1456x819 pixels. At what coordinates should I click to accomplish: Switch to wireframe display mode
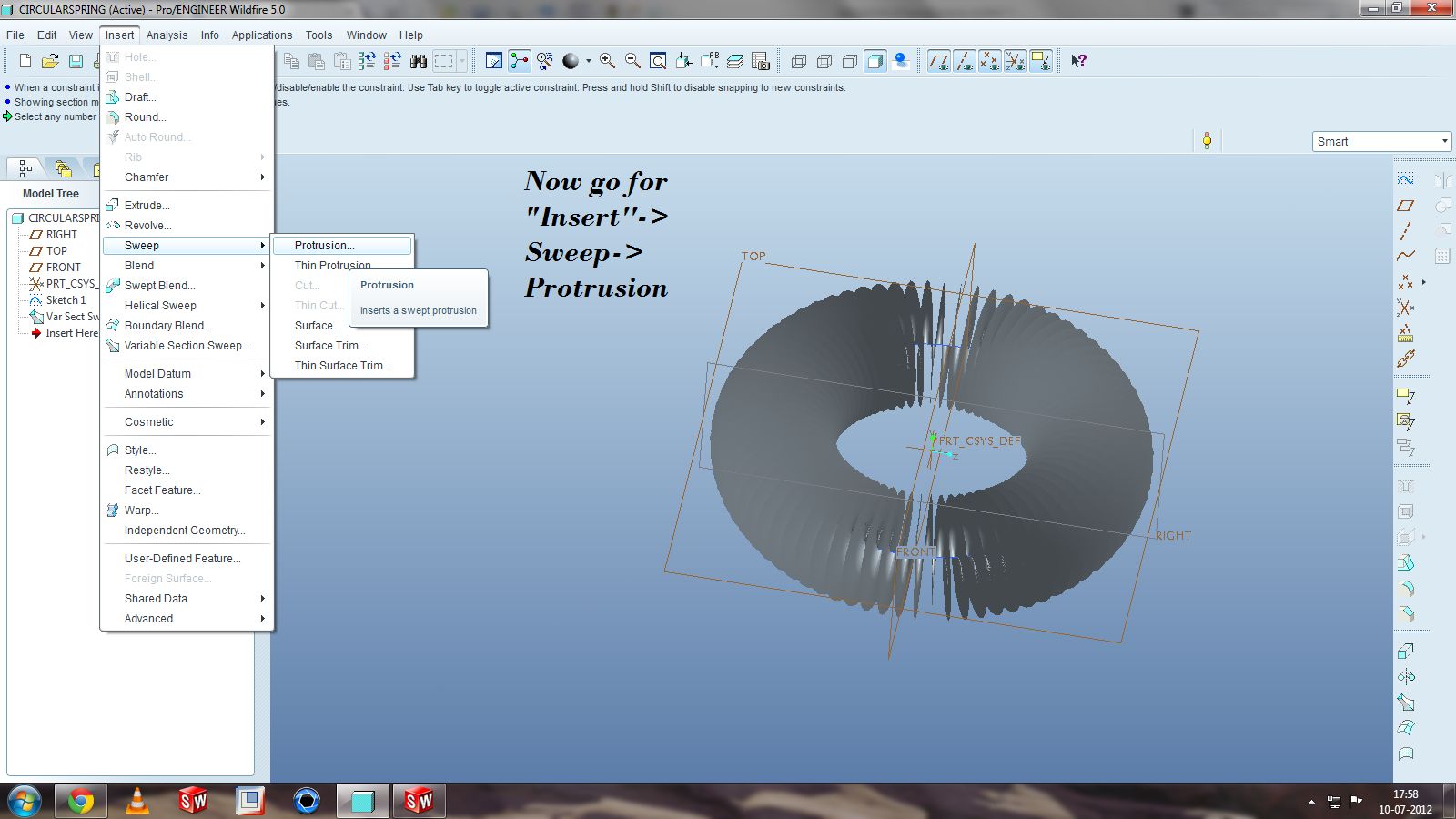click(799, 61)
